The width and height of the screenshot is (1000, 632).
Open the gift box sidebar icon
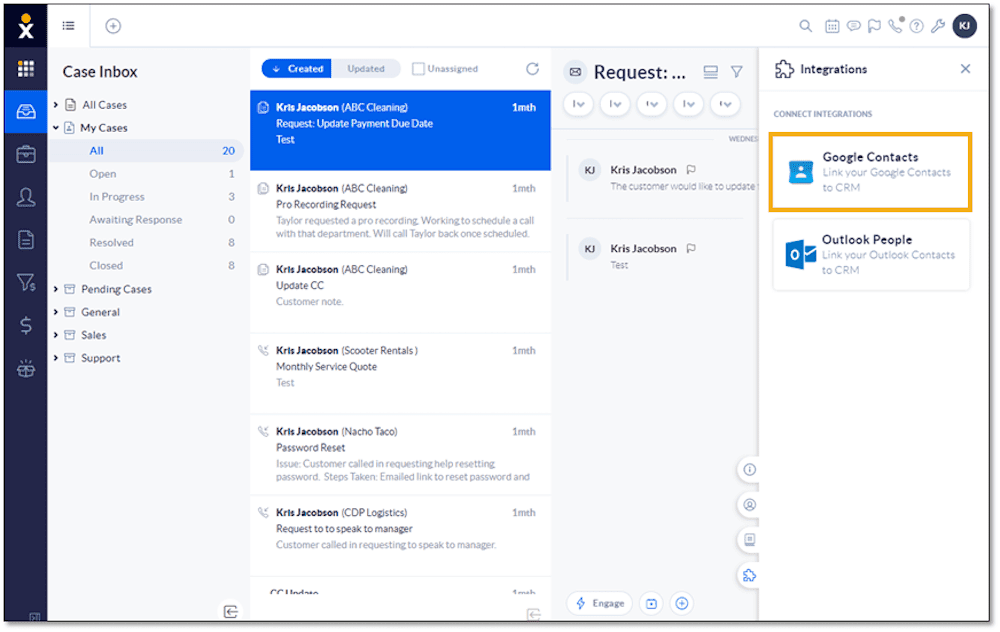coord(26,369)
